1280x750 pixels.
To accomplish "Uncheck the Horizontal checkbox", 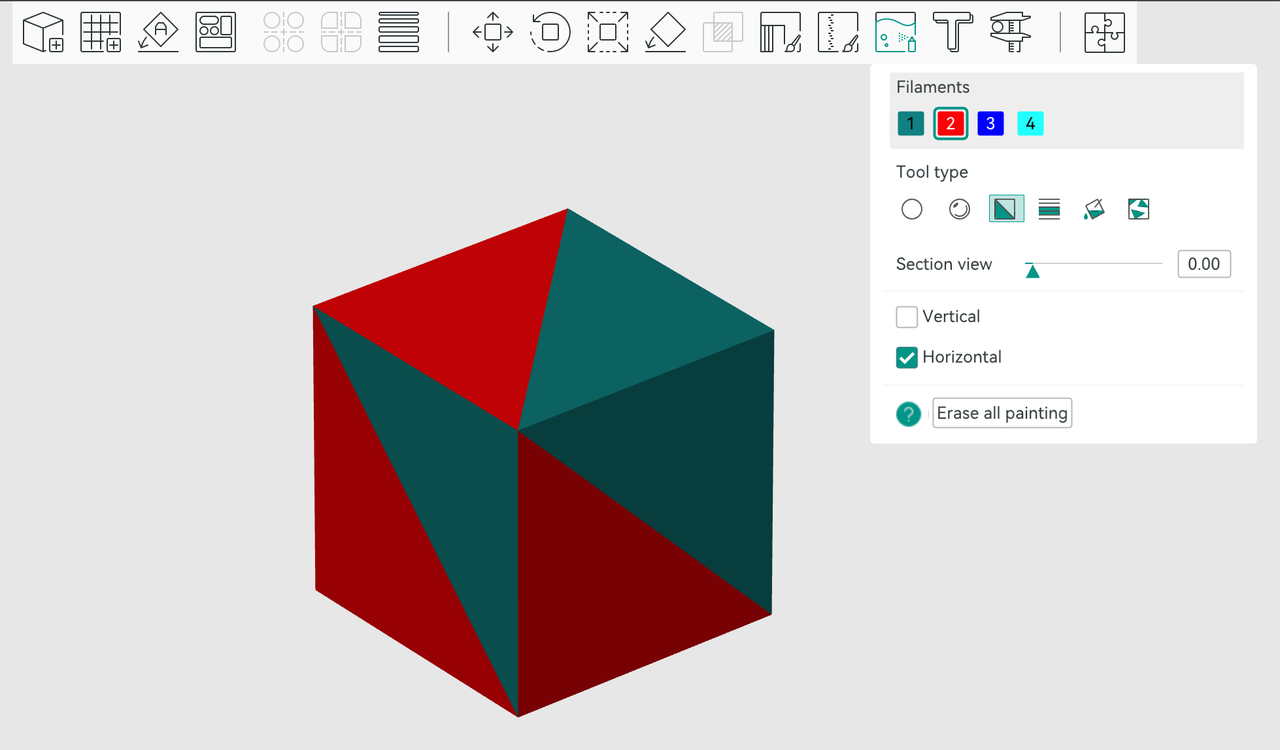I will point(907,357).
